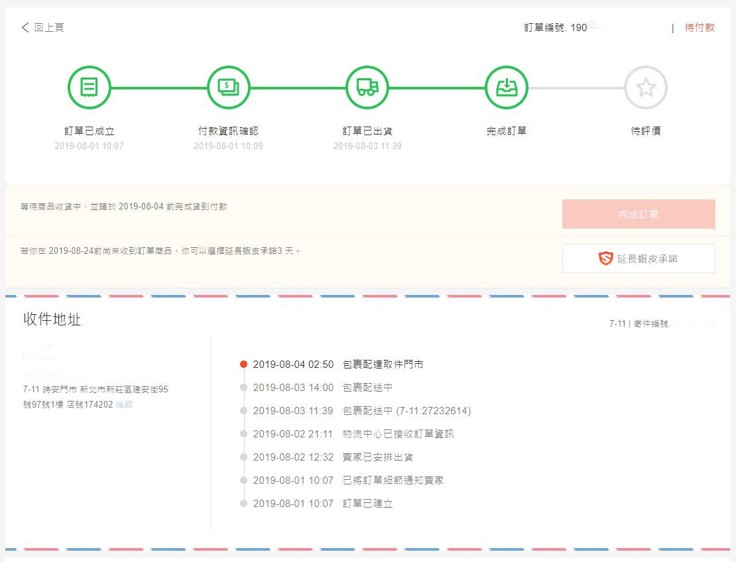Click the red latest-status timeline dot
The image size is (736, 562).
pos(243,364)
